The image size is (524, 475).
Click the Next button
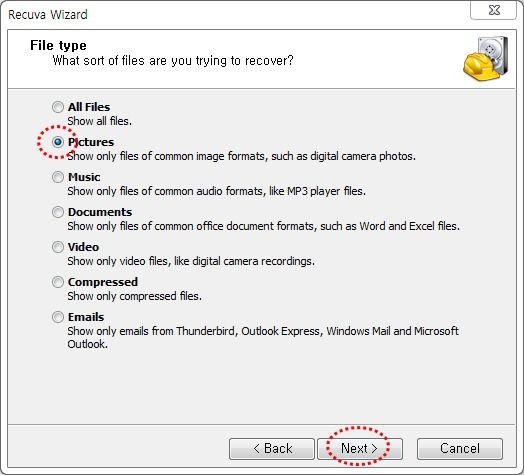[x=360, y=449]
